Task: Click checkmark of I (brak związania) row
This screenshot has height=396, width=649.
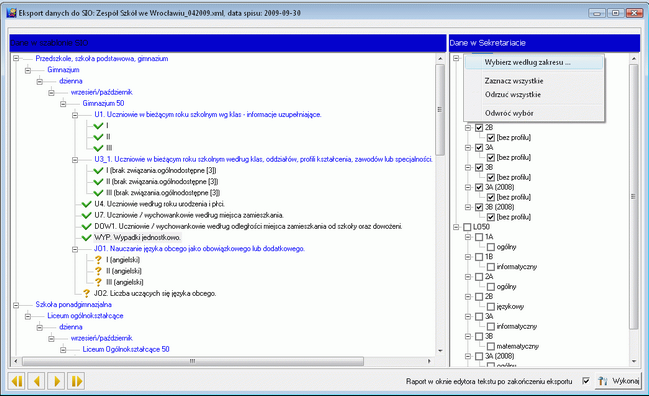Action: [98, 170]
